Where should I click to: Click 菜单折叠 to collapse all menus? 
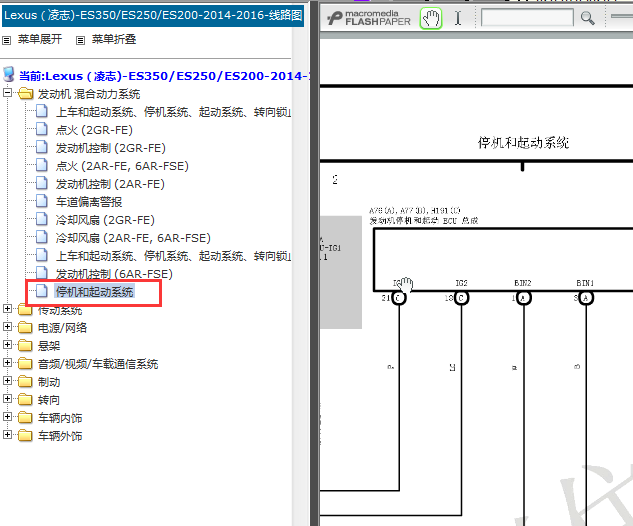click(114, 39)
